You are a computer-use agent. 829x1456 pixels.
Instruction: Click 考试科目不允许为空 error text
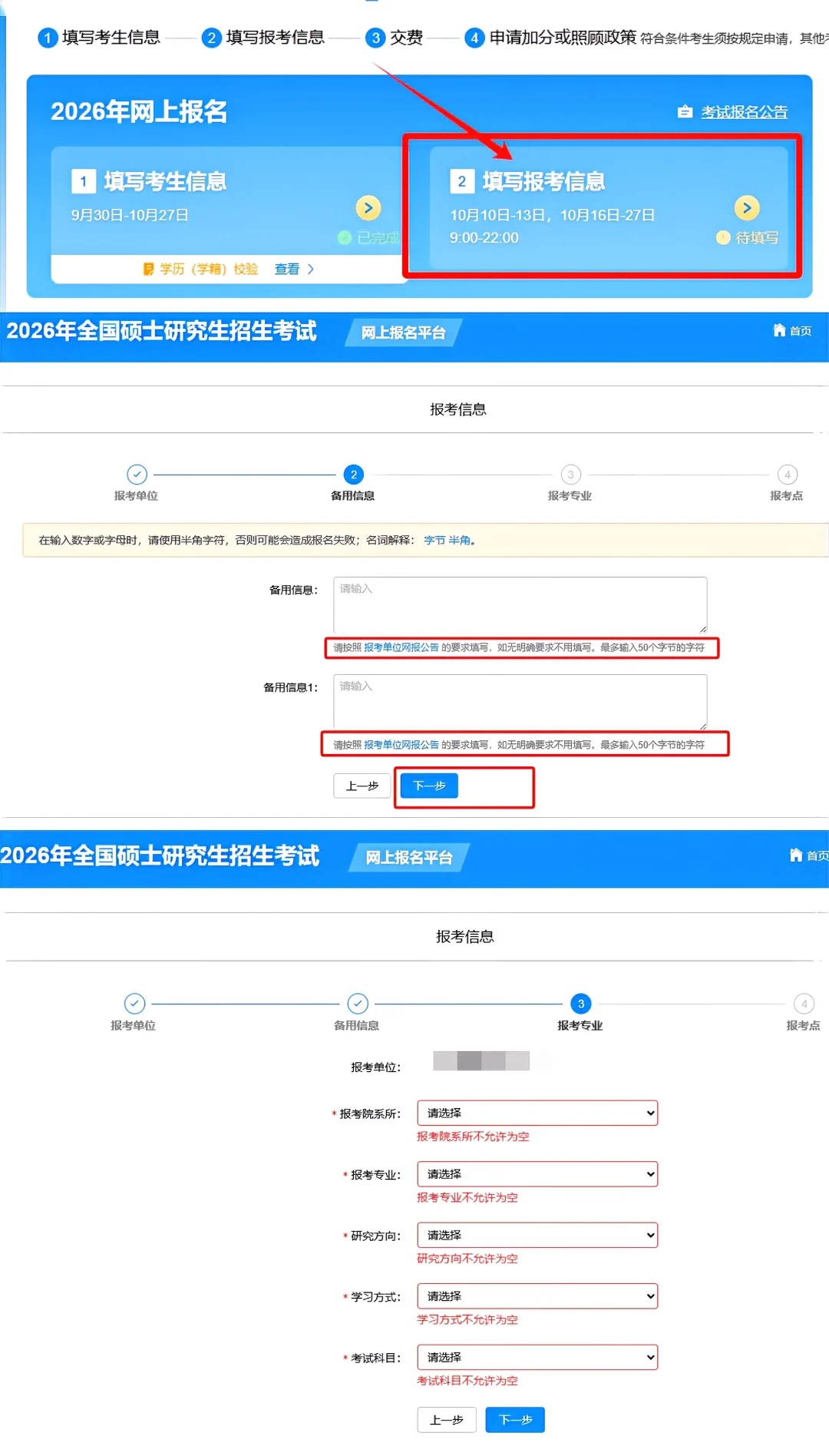[467, 1381]
